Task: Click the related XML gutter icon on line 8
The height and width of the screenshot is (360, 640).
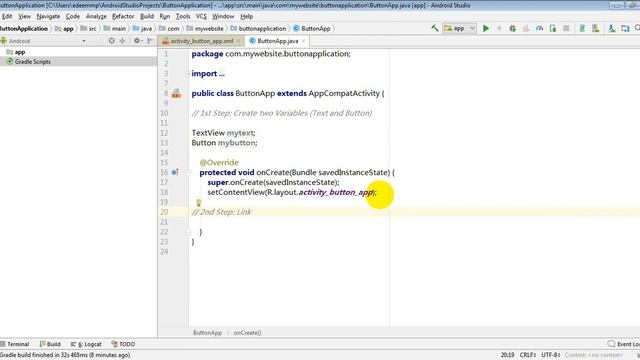Action: point(176,93)
